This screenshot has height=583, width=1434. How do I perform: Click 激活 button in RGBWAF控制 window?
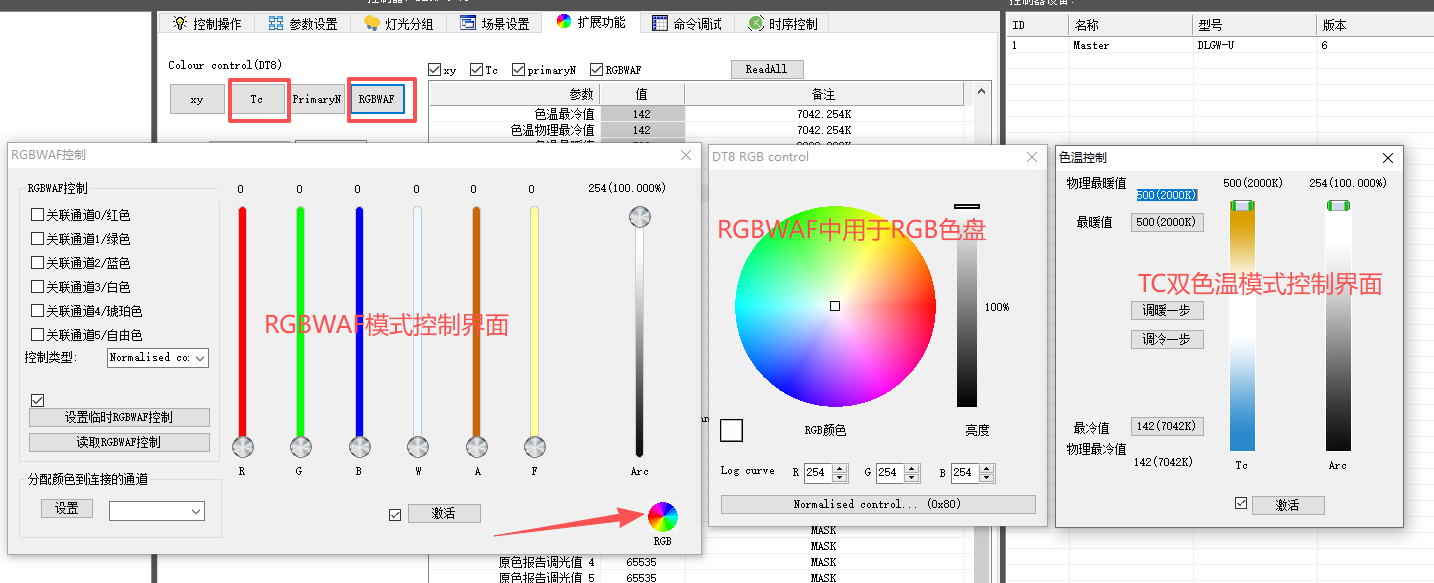pos(444,513)
